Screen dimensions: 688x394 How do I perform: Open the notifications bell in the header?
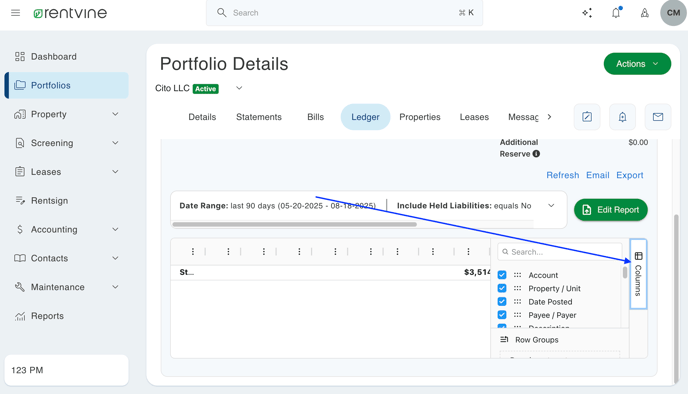point(616,13)
